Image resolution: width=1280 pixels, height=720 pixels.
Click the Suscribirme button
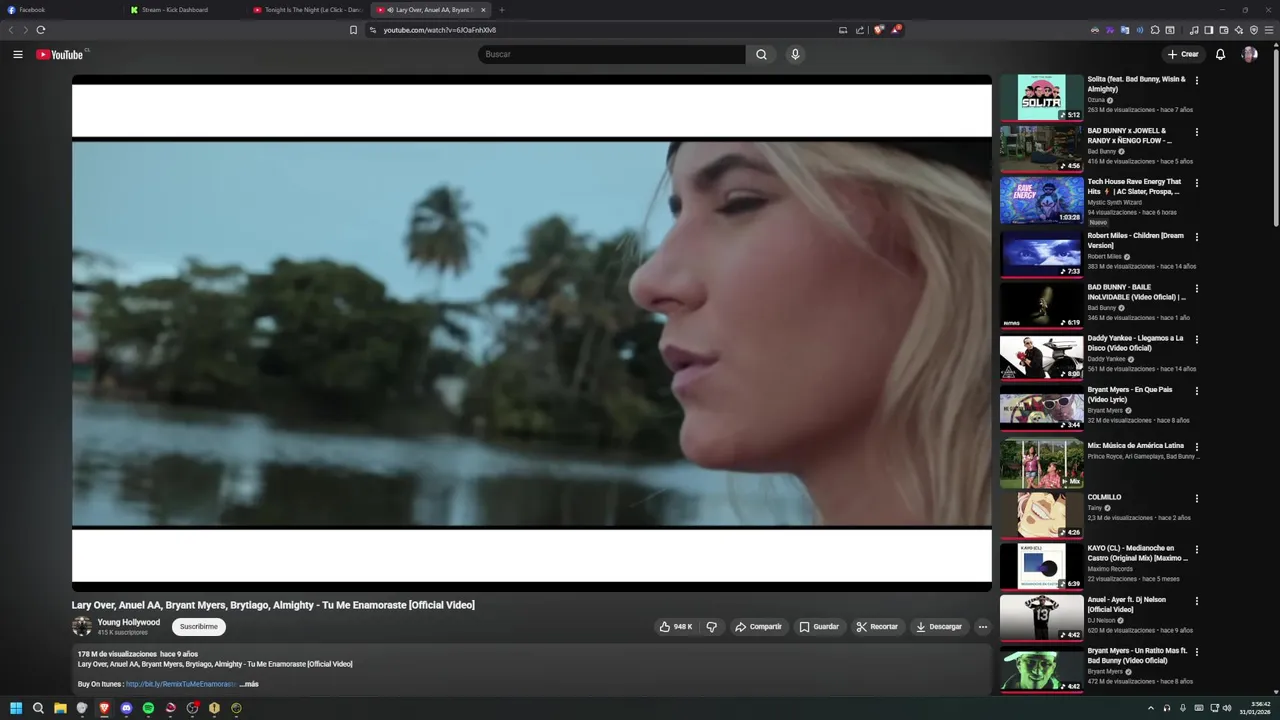tap(199, 627)
